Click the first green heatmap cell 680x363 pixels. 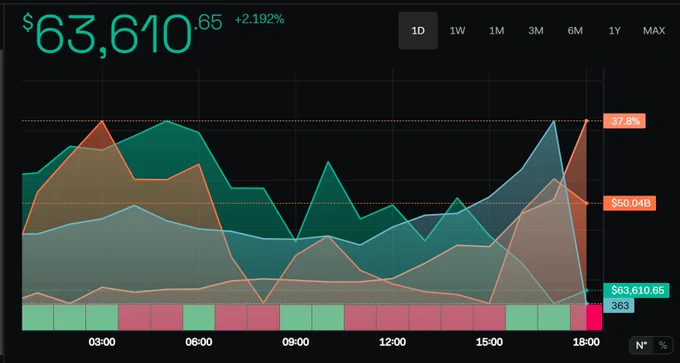tap(38, 317)
